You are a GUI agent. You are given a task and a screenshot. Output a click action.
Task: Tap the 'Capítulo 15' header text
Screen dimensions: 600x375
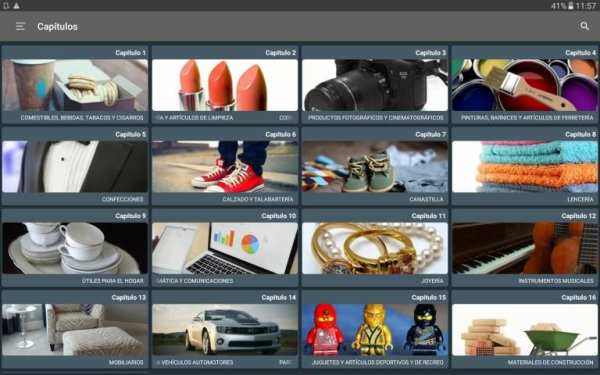[x=429, y=297]
